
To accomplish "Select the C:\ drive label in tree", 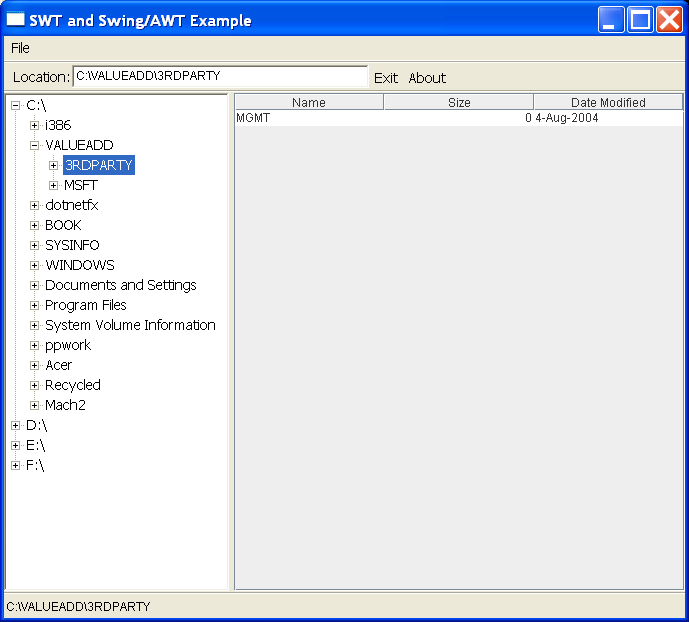I will coord(36,105).
